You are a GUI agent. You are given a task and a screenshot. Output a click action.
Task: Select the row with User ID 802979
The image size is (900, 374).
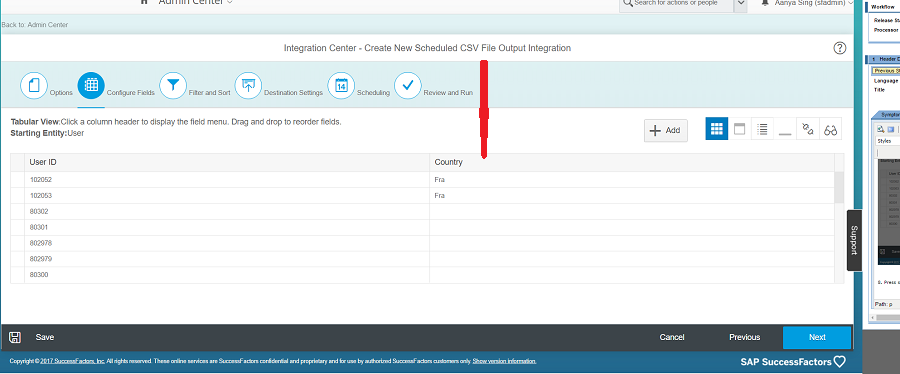[422, 259]
